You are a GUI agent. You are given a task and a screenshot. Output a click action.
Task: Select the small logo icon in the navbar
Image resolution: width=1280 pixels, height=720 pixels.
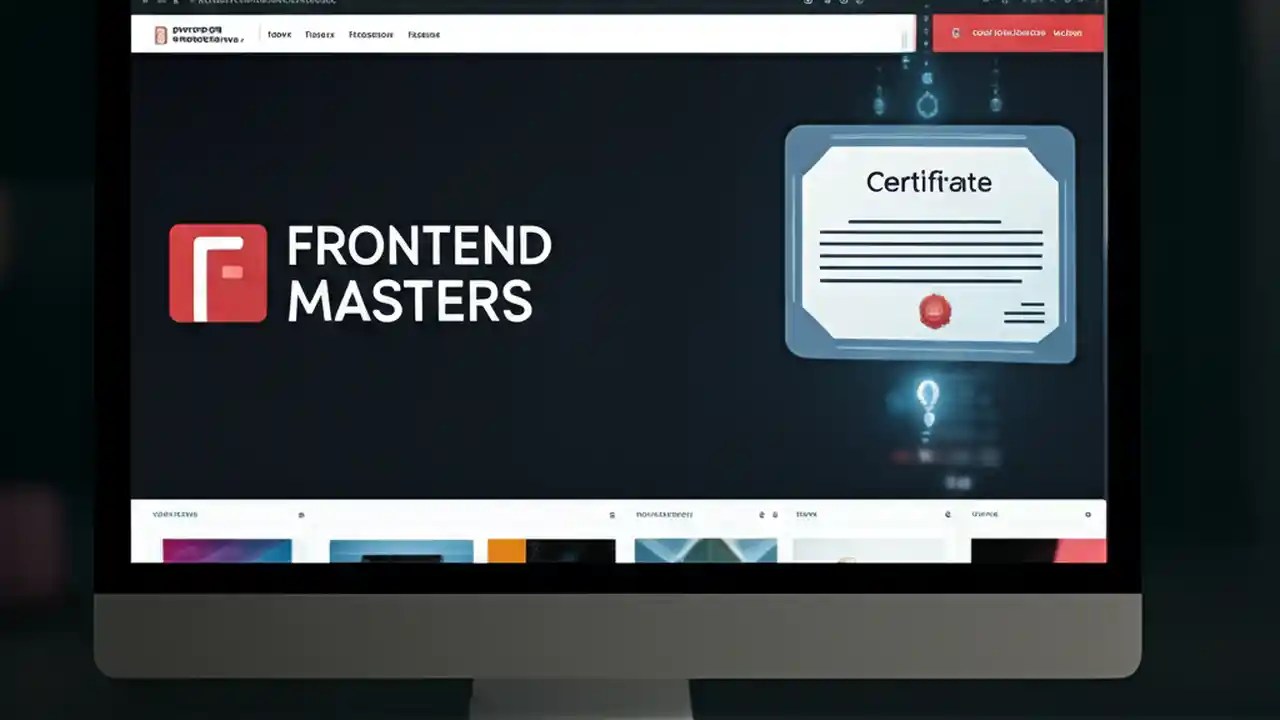point(160,34)
